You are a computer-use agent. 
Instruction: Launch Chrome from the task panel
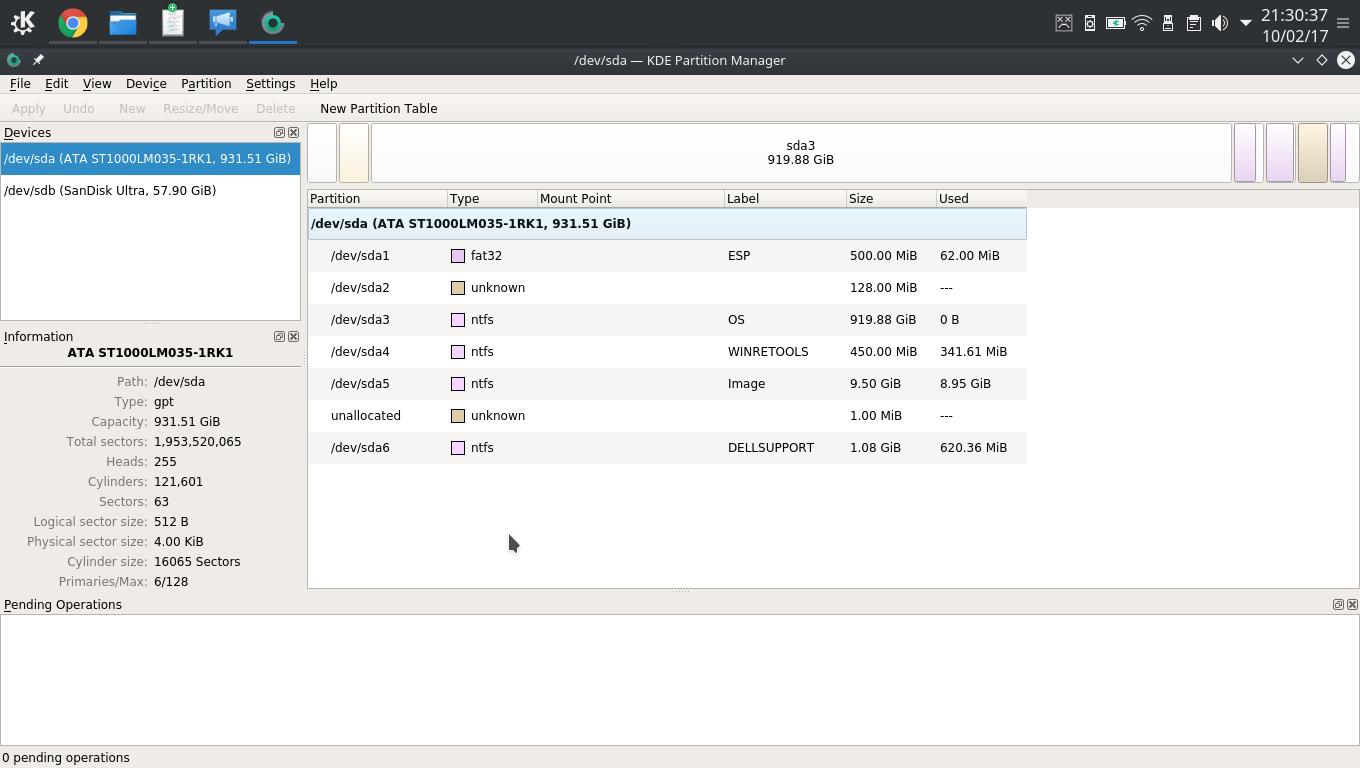point(72,22)
